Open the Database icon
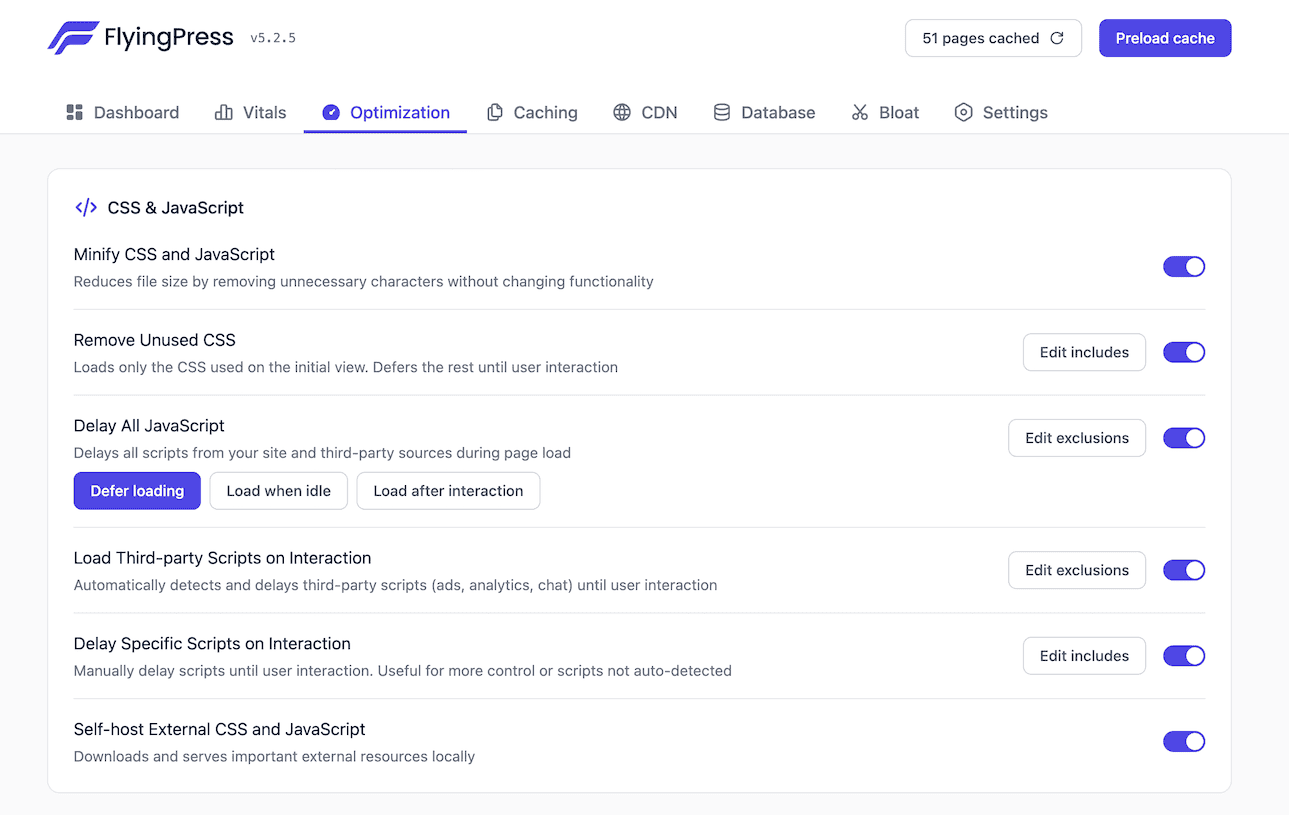 pos(722,112)
